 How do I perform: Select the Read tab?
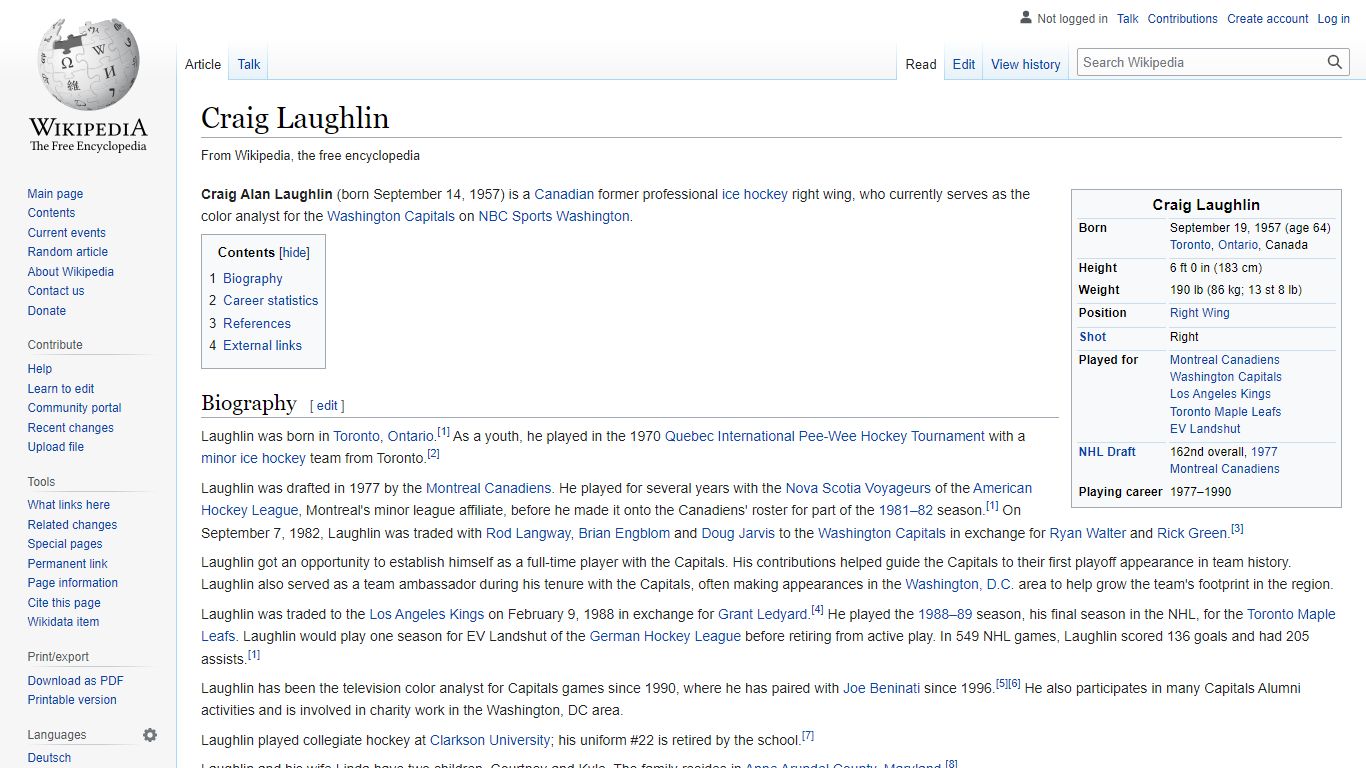[921, 64]
